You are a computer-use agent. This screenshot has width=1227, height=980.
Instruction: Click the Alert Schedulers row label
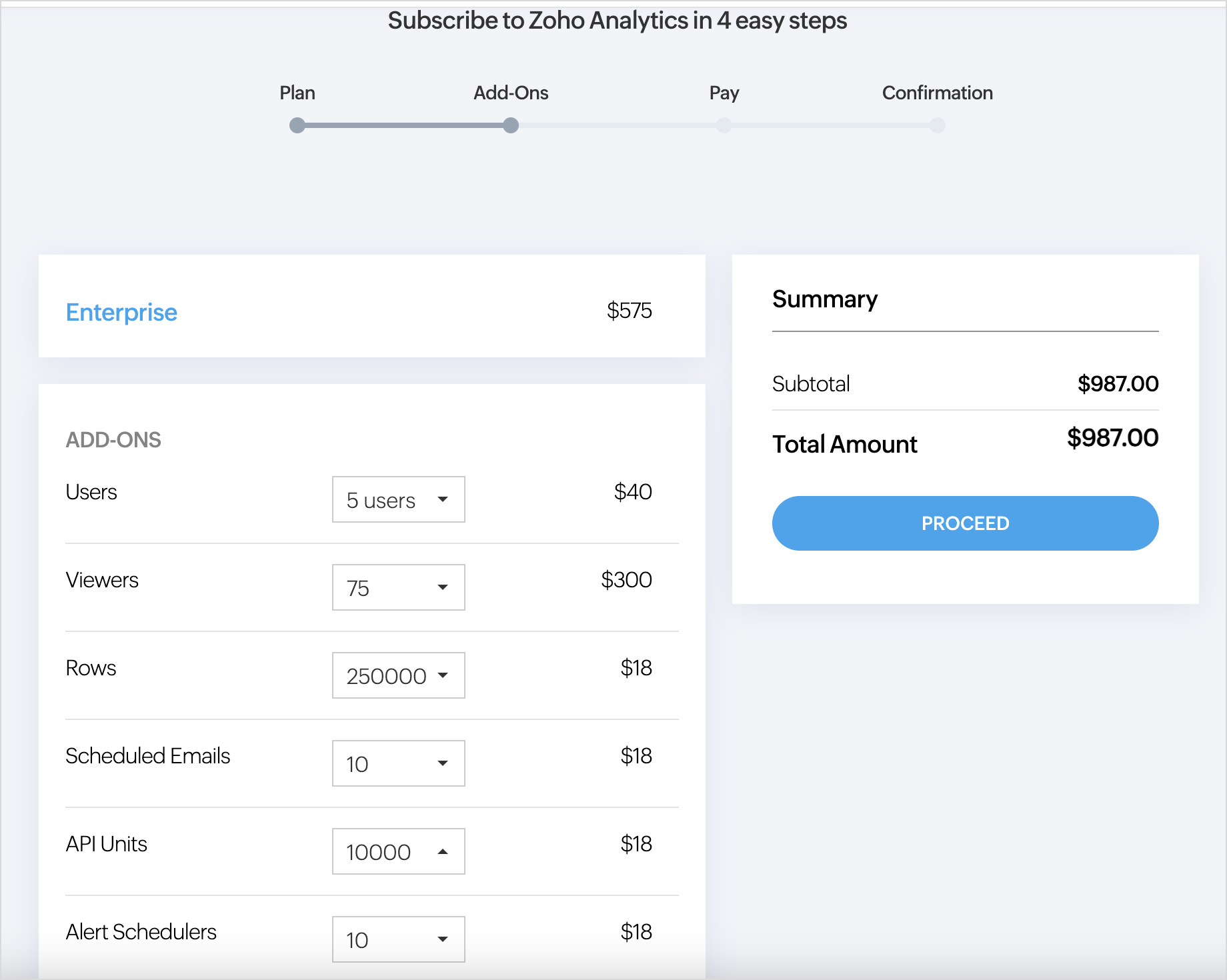click(141, 932)
